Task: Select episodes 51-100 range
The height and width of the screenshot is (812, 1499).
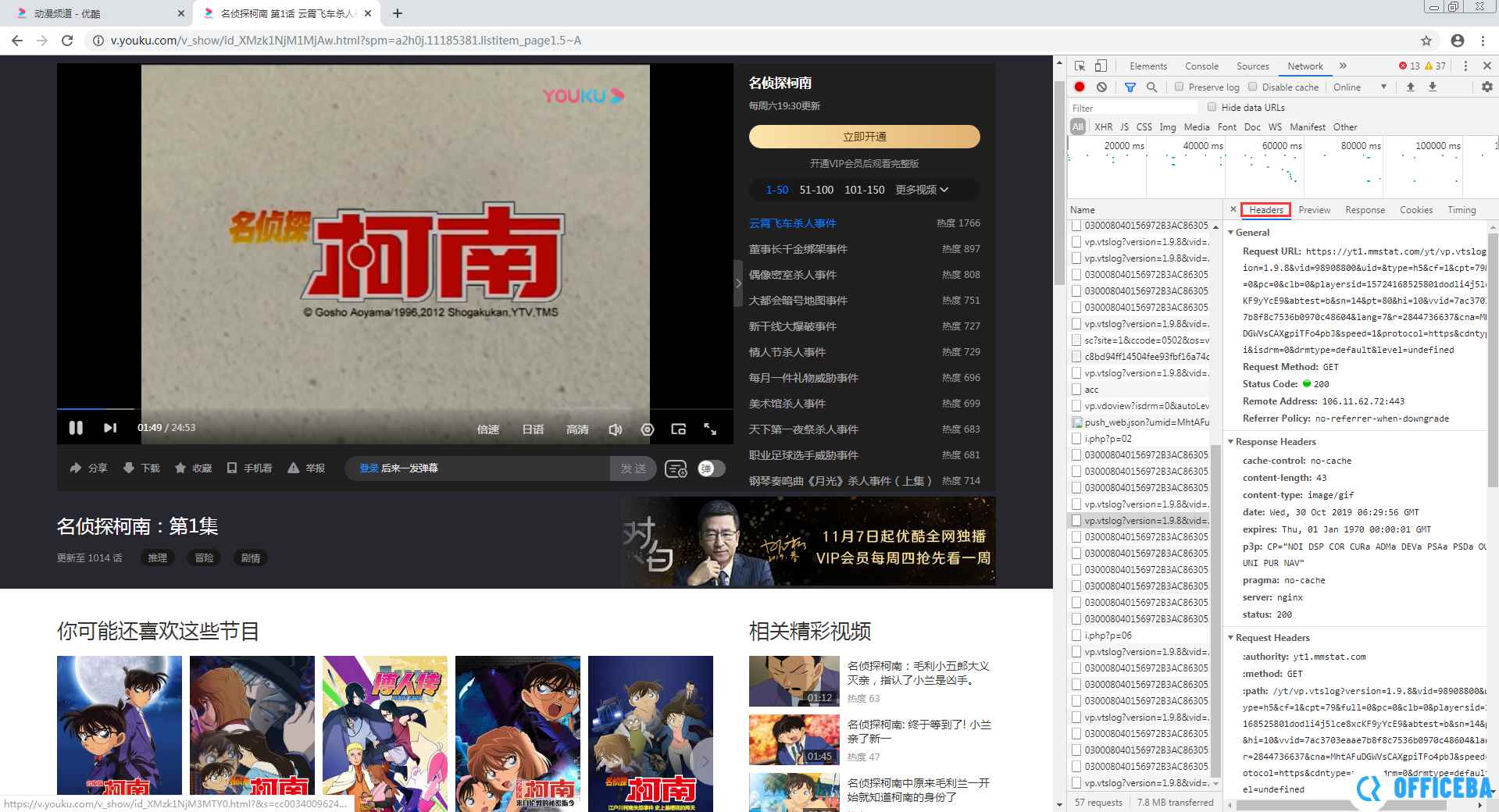Action: [x=816, y=190]
